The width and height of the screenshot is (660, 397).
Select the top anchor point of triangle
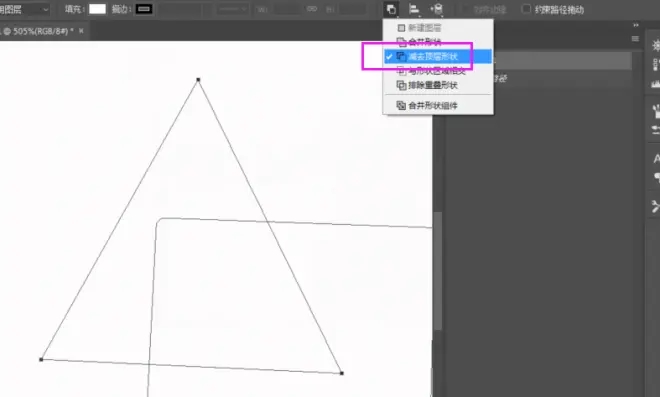pyautogui.click(x=198, y=80)
